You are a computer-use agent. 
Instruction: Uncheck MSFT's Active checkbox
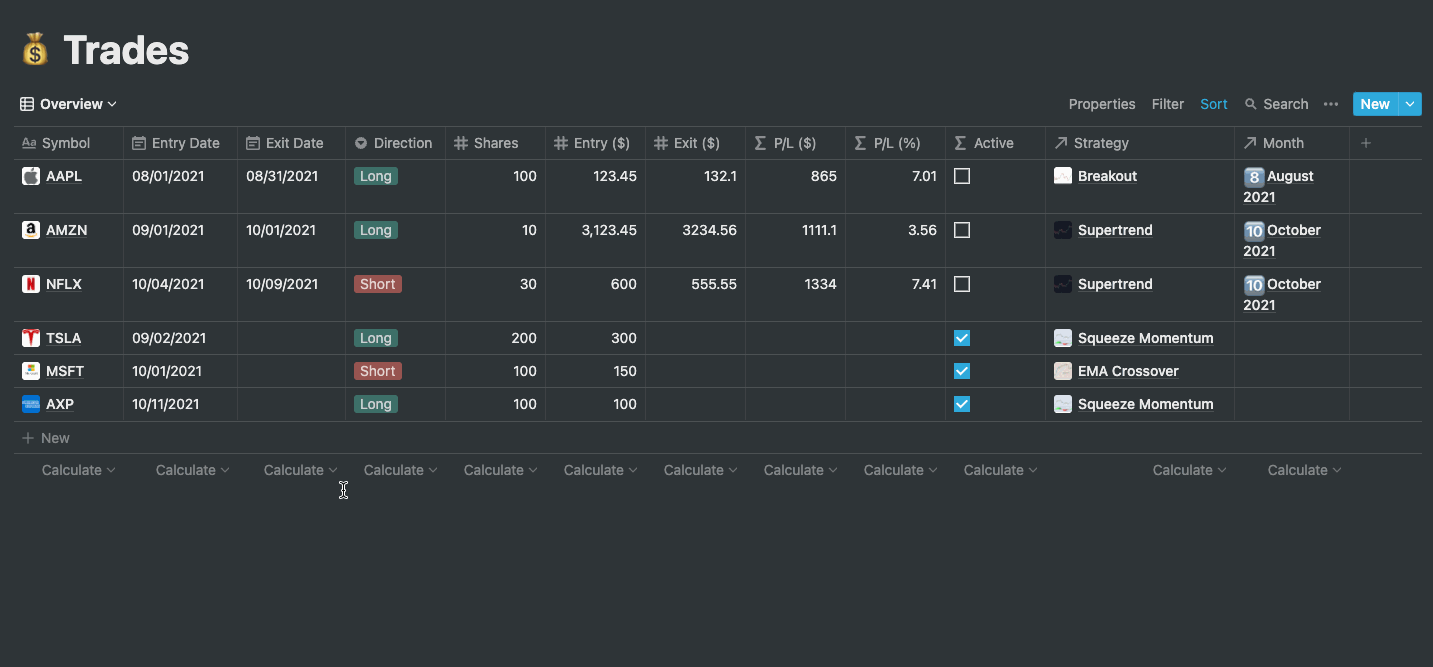click(x=961, y=371)
